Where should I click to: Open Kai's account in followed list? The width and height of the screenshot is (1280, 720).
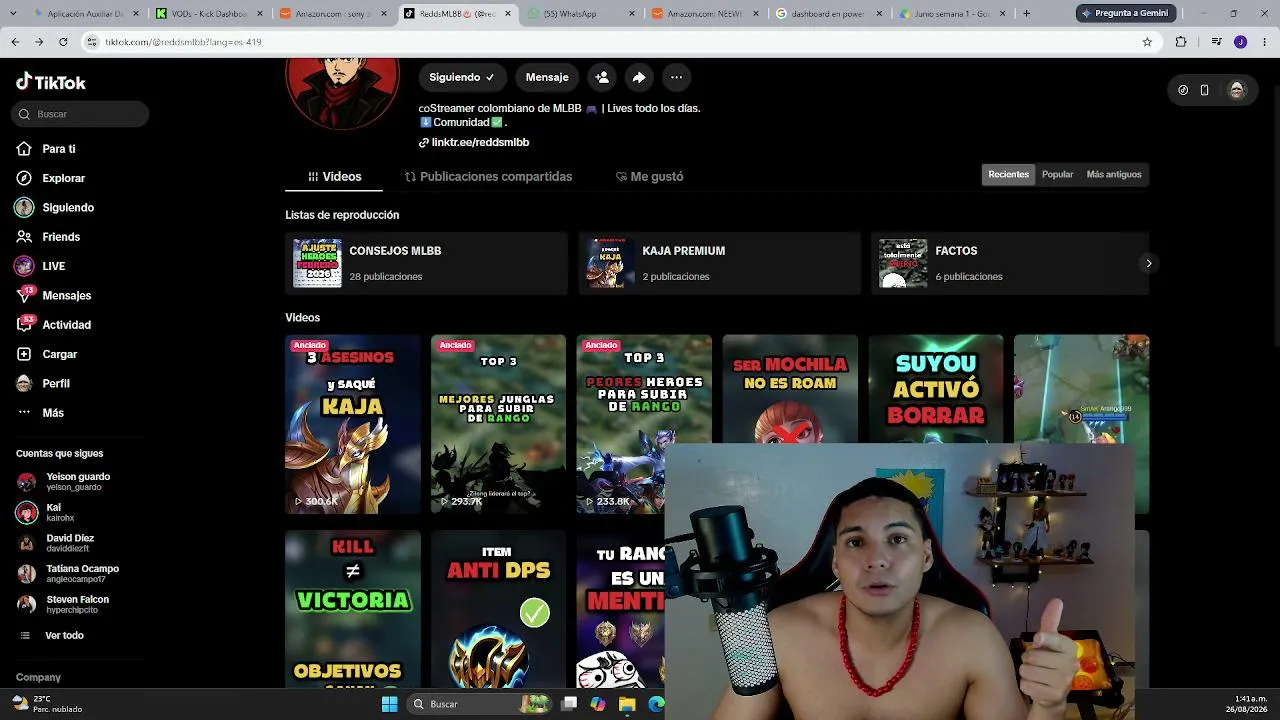coord(46,512)
